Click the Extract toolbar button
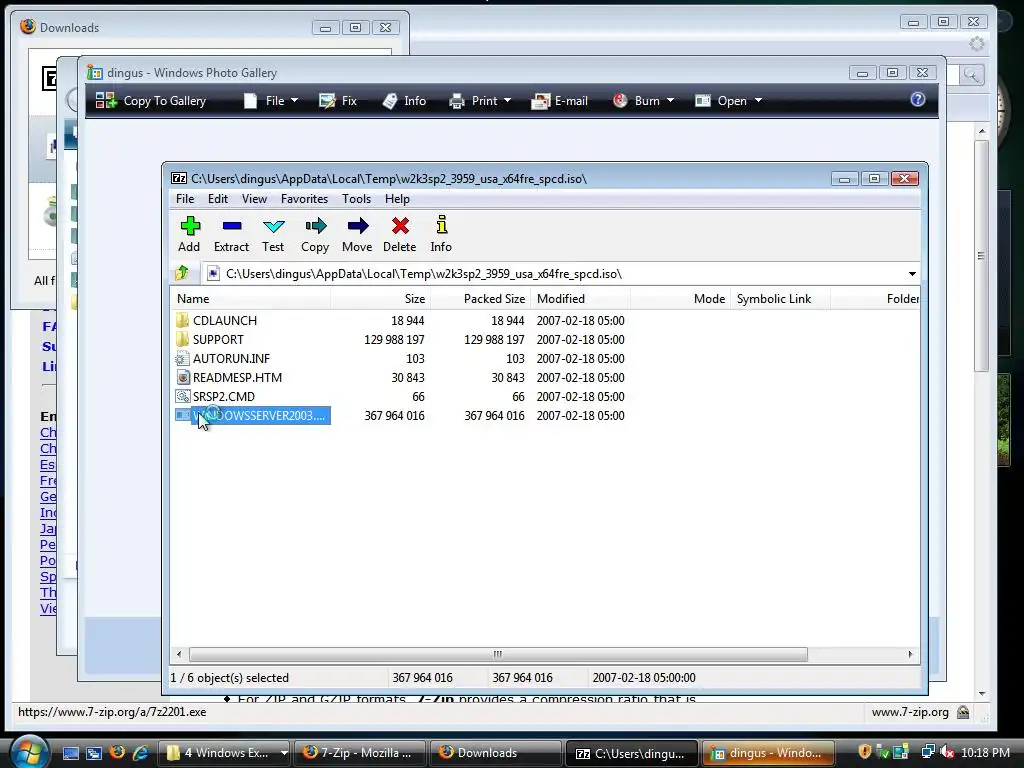Image resolution: width=1024 pixels, height=768 pixels. (231, 234)
